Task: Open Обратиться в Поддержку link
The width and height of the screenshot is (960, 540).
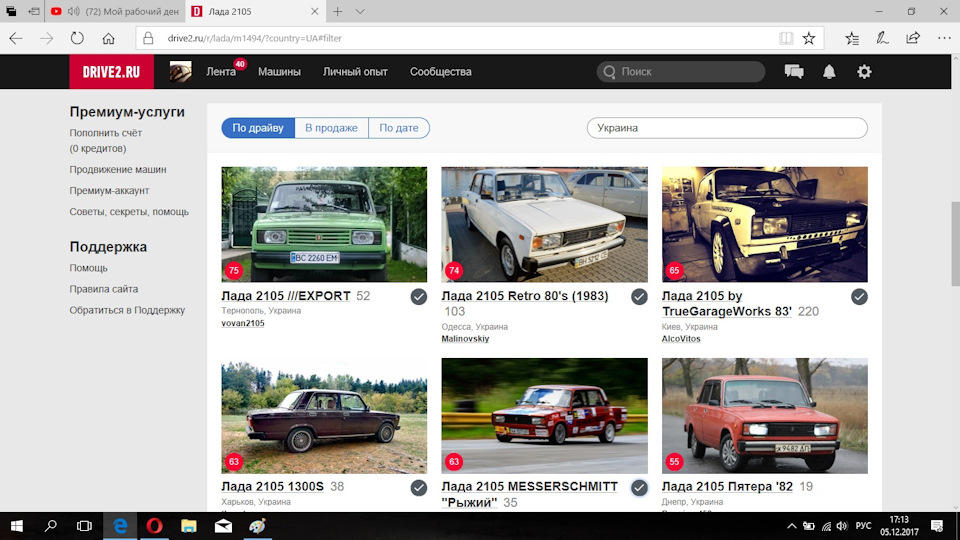Action: pyautogui.click(x=127, y=310)
